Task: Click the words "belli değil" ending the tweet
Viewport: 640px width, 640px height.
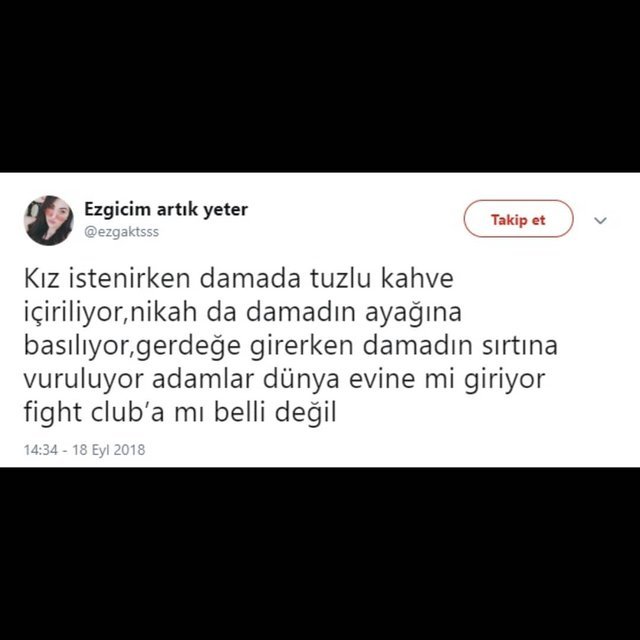Action: pos(275,413)
